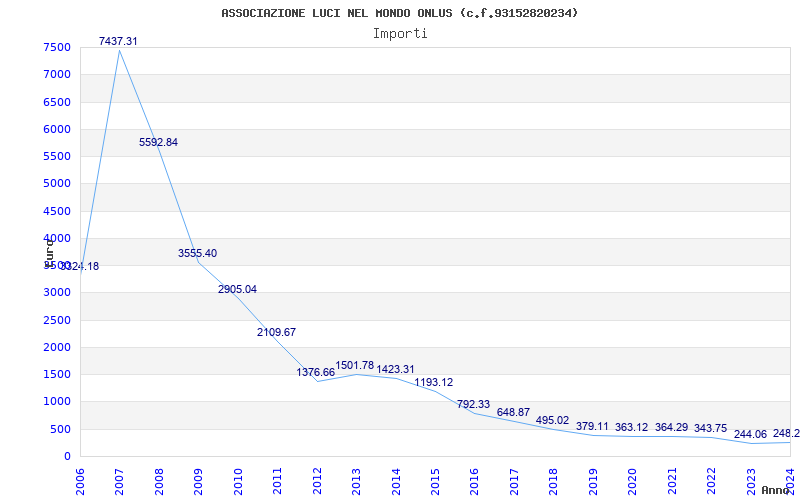Click the Importi subtitle
800x500 pixels.
tap(400, 34)
